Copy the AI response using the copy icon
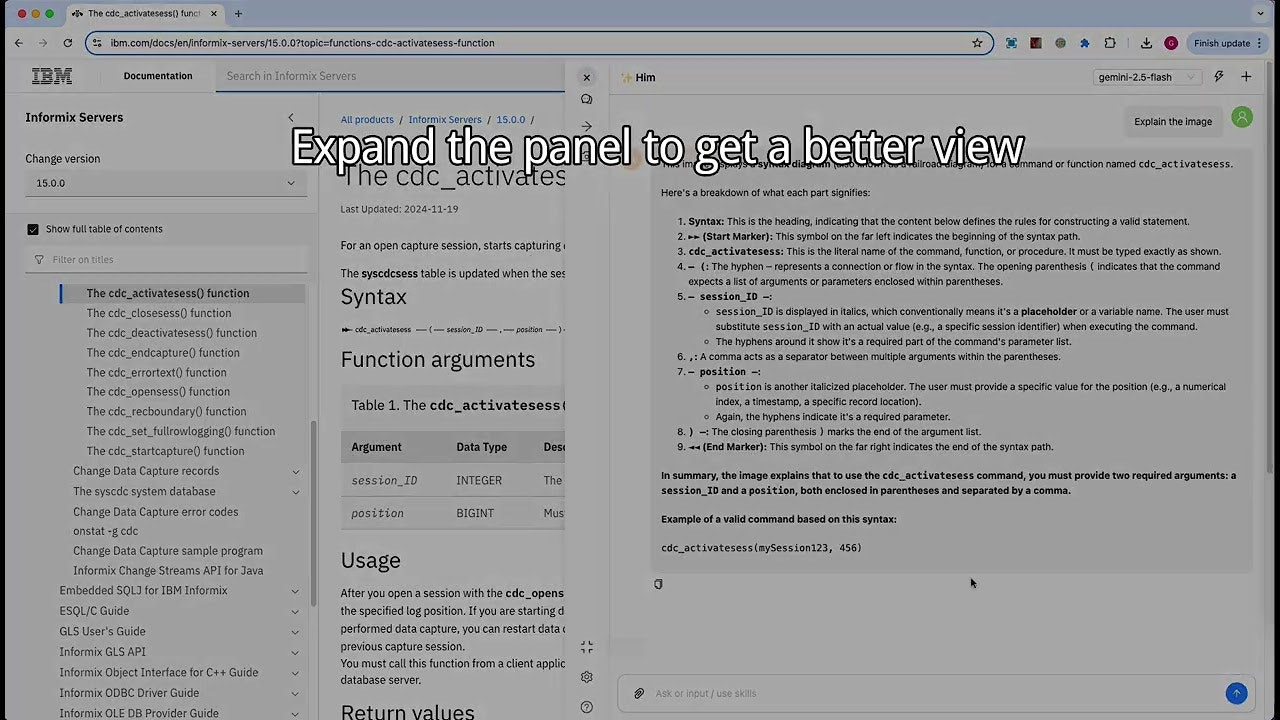 coord(658,583)
